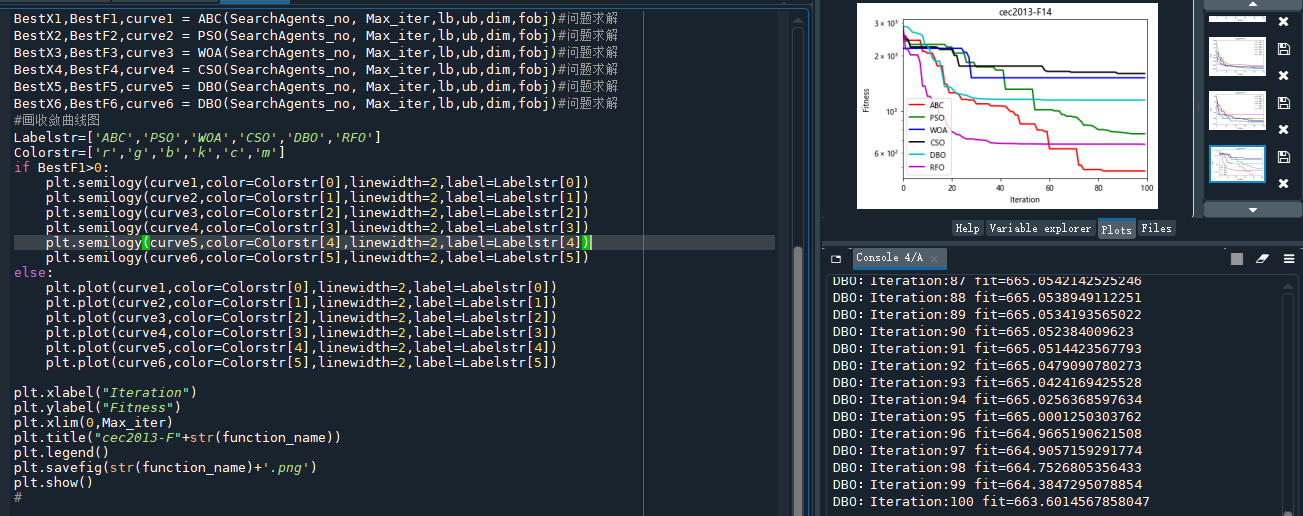Save the selected plot thumbnail image

[1284, 157]
